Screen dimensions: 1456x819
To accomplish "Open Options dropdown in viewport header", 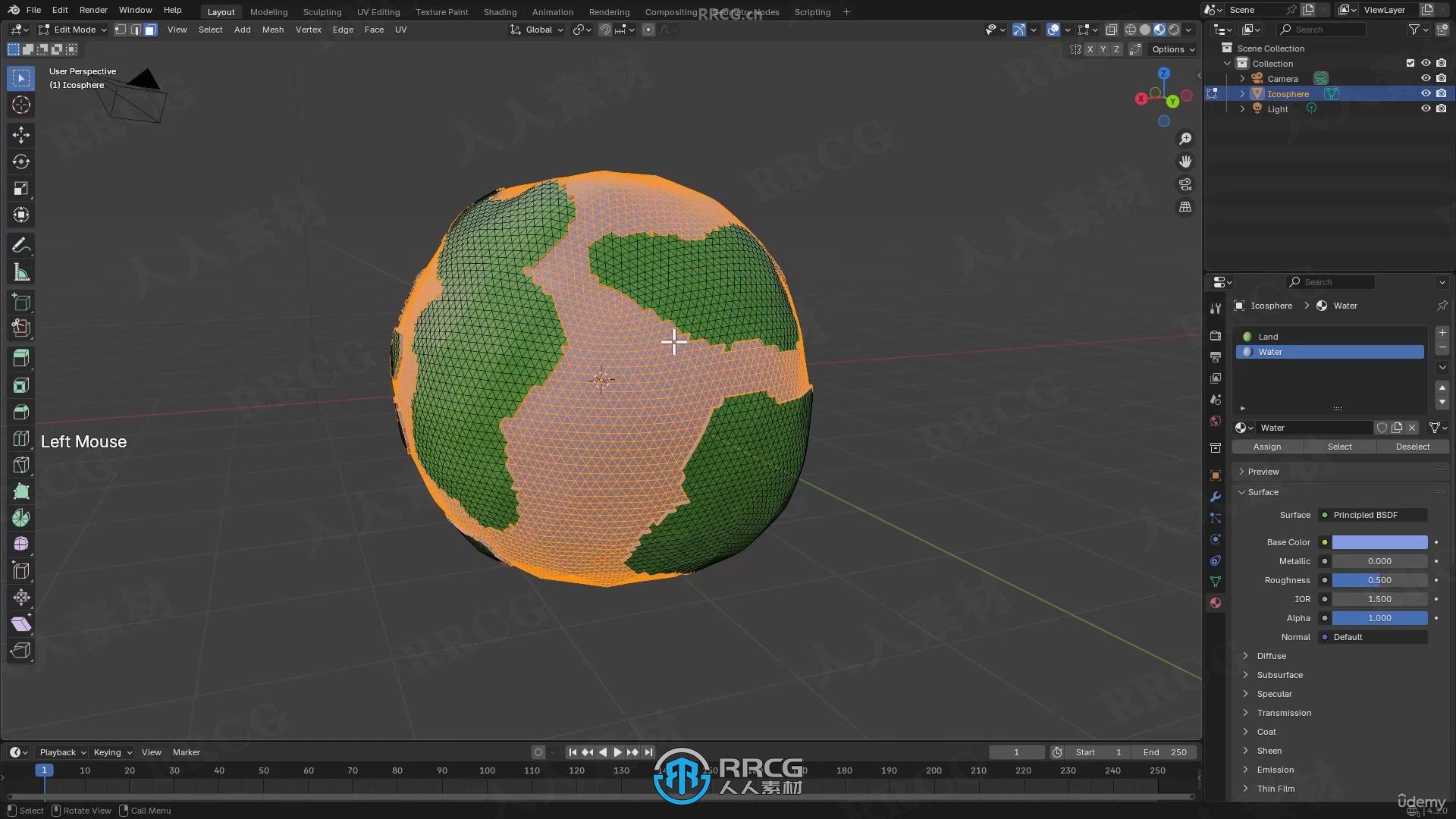I will (x=1172, y=49).
